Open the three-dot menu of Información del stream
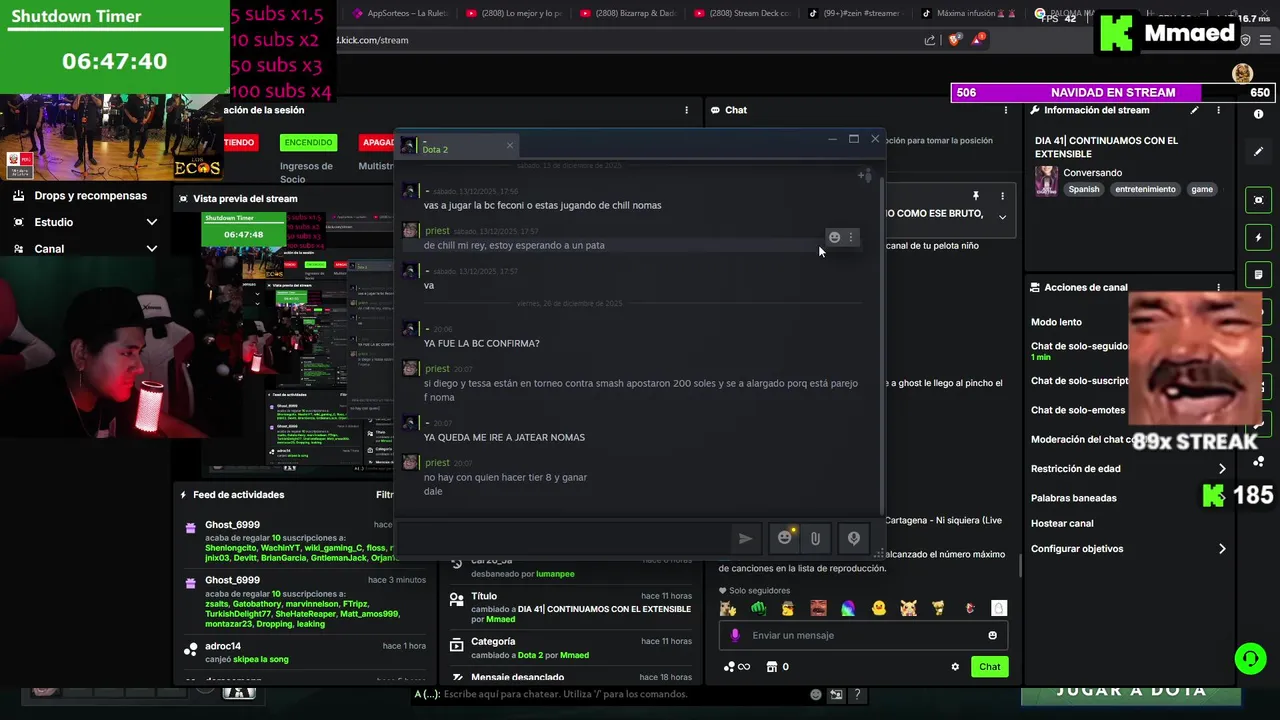The image size is (1280, 720). [1218, 110]
